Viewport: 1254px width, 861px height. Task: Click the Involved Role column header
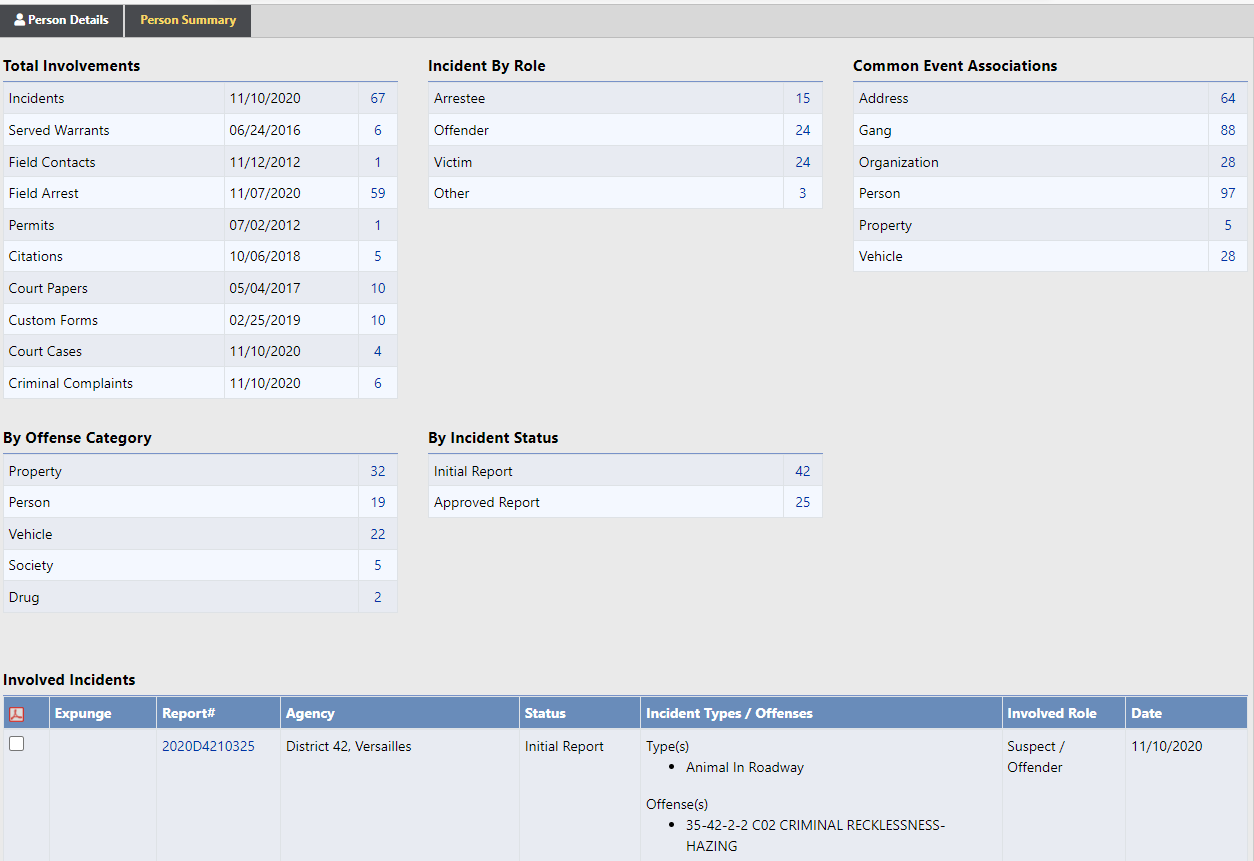[1051, 713]
